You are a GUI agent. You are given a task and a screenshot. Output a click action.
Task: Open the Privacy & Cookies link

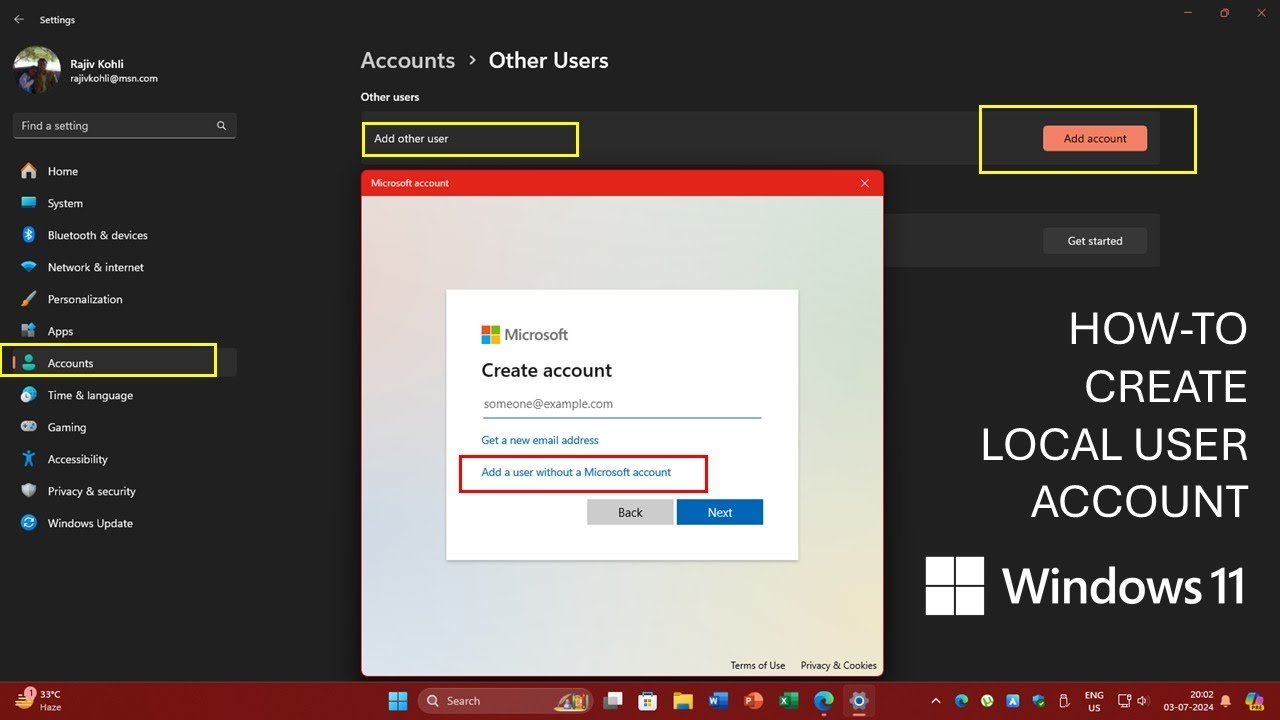[x=839, y=665]
